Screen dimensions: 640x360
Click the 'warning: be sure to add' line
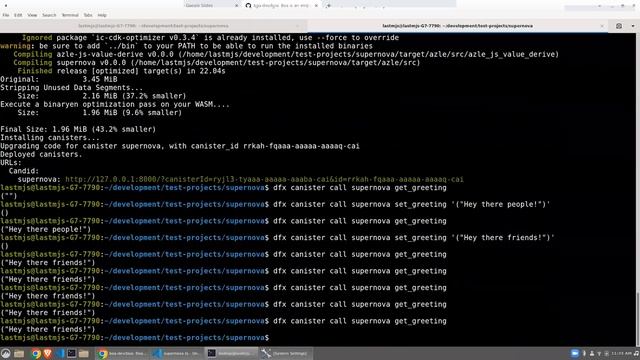(187, 46)
